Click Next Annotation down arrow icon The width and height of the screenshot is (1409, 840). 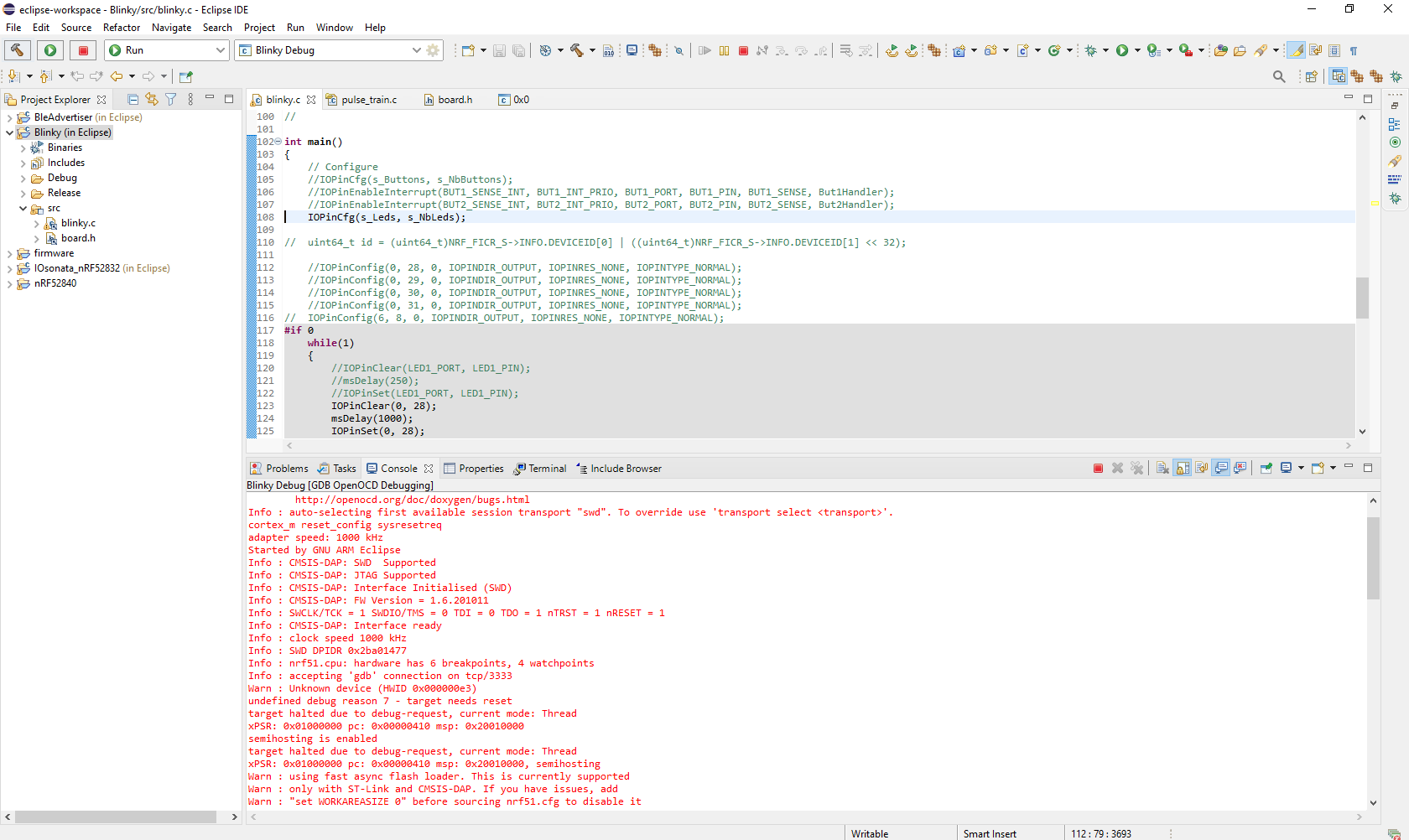(13, 76)
